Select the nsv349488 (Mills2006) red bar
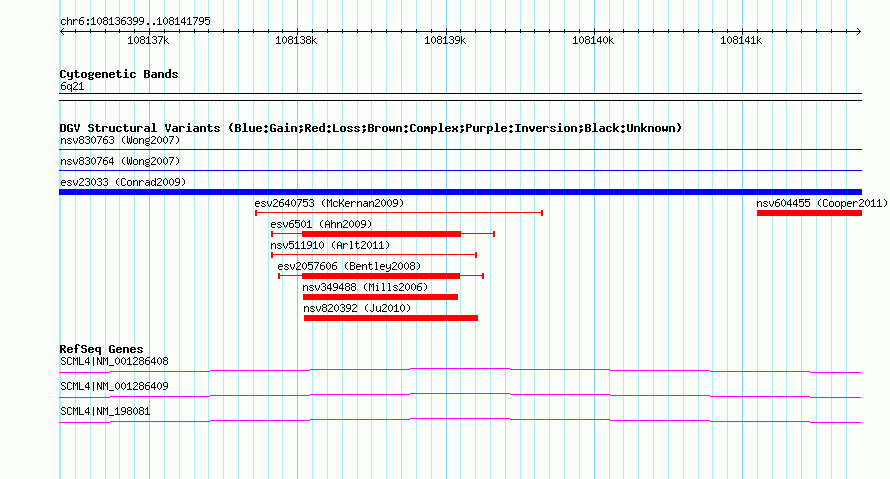 pos(380,297)
